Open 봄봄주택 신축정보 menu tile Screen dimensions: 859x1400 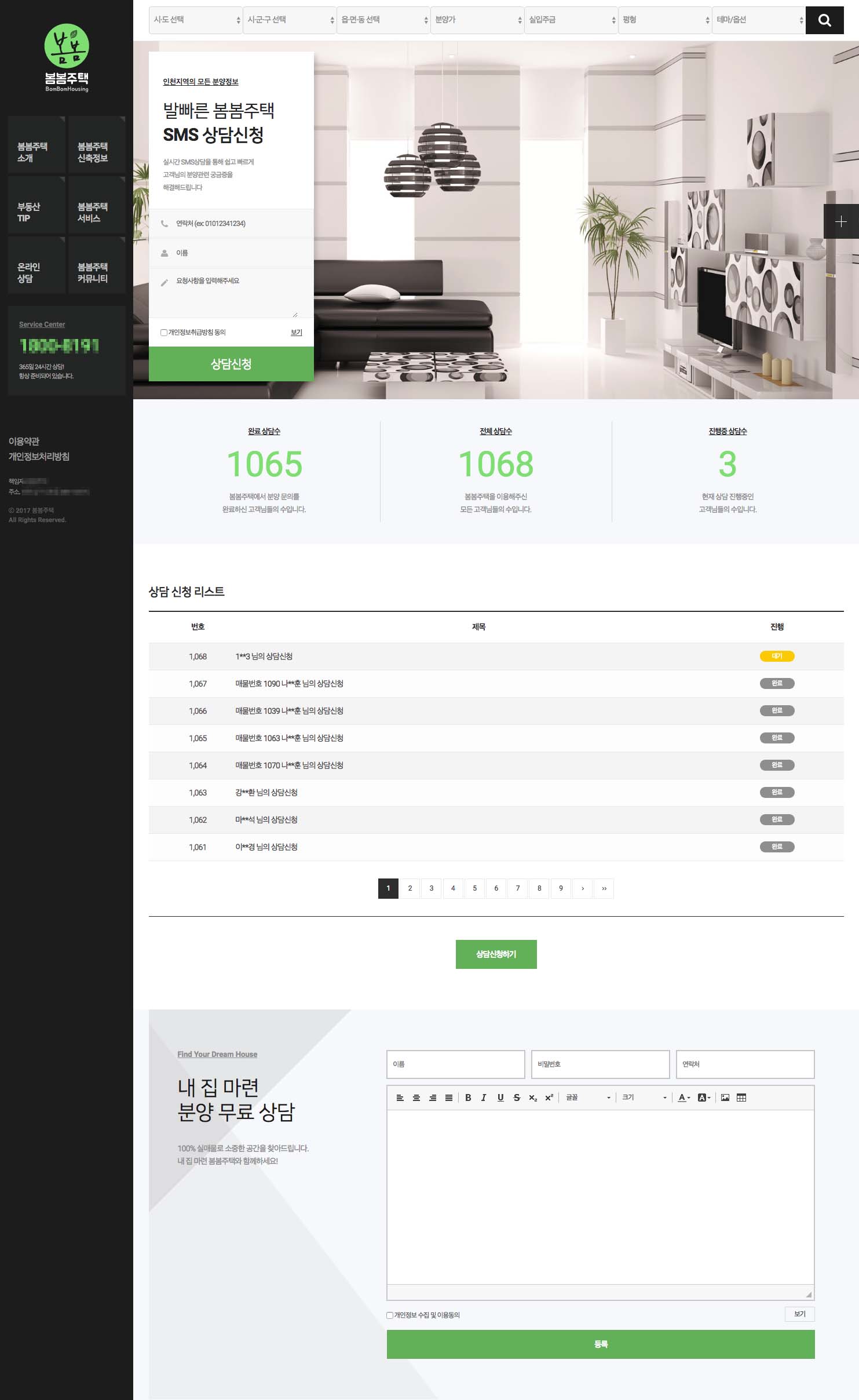[x=97, y=145]
